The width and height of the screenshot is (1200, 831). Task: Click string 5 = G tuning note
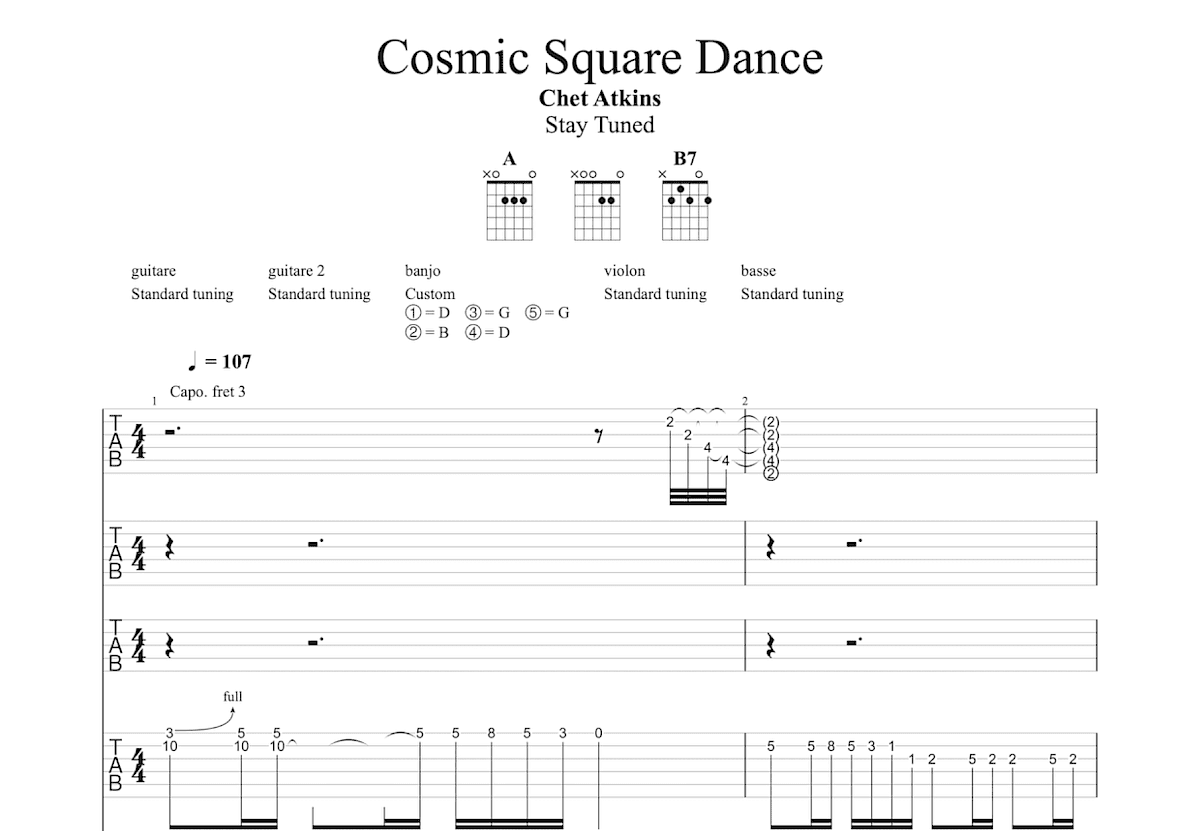[x=547, y=313]
